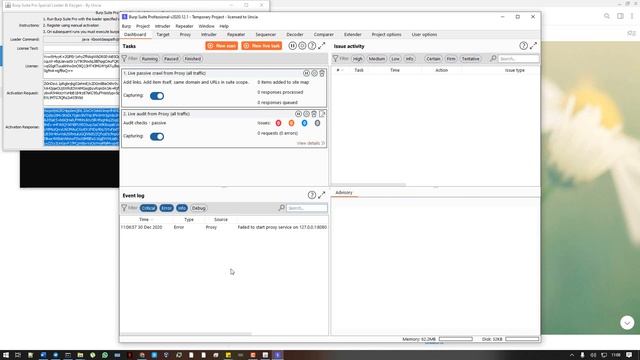Click the Event log search field
Screen dimensions: 640x360
[x=307, y=208]
